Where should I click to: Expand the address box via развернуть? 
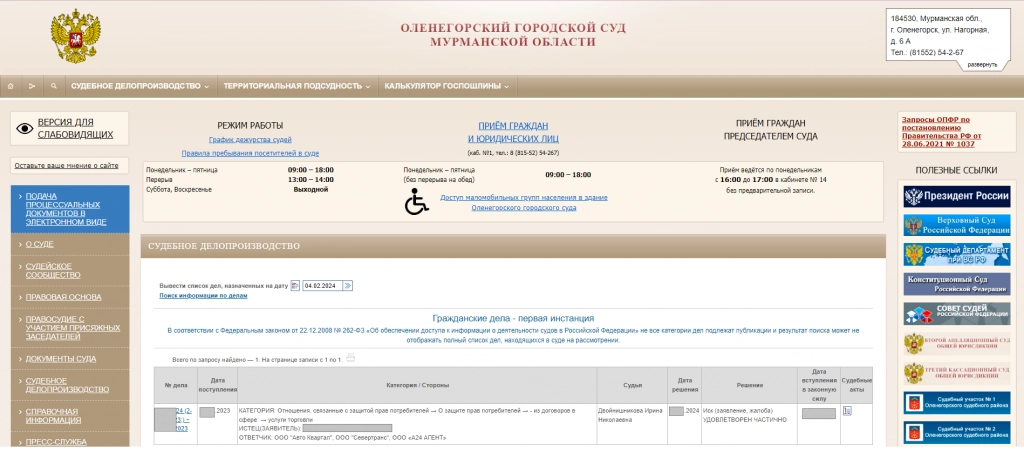click(982, 65)
